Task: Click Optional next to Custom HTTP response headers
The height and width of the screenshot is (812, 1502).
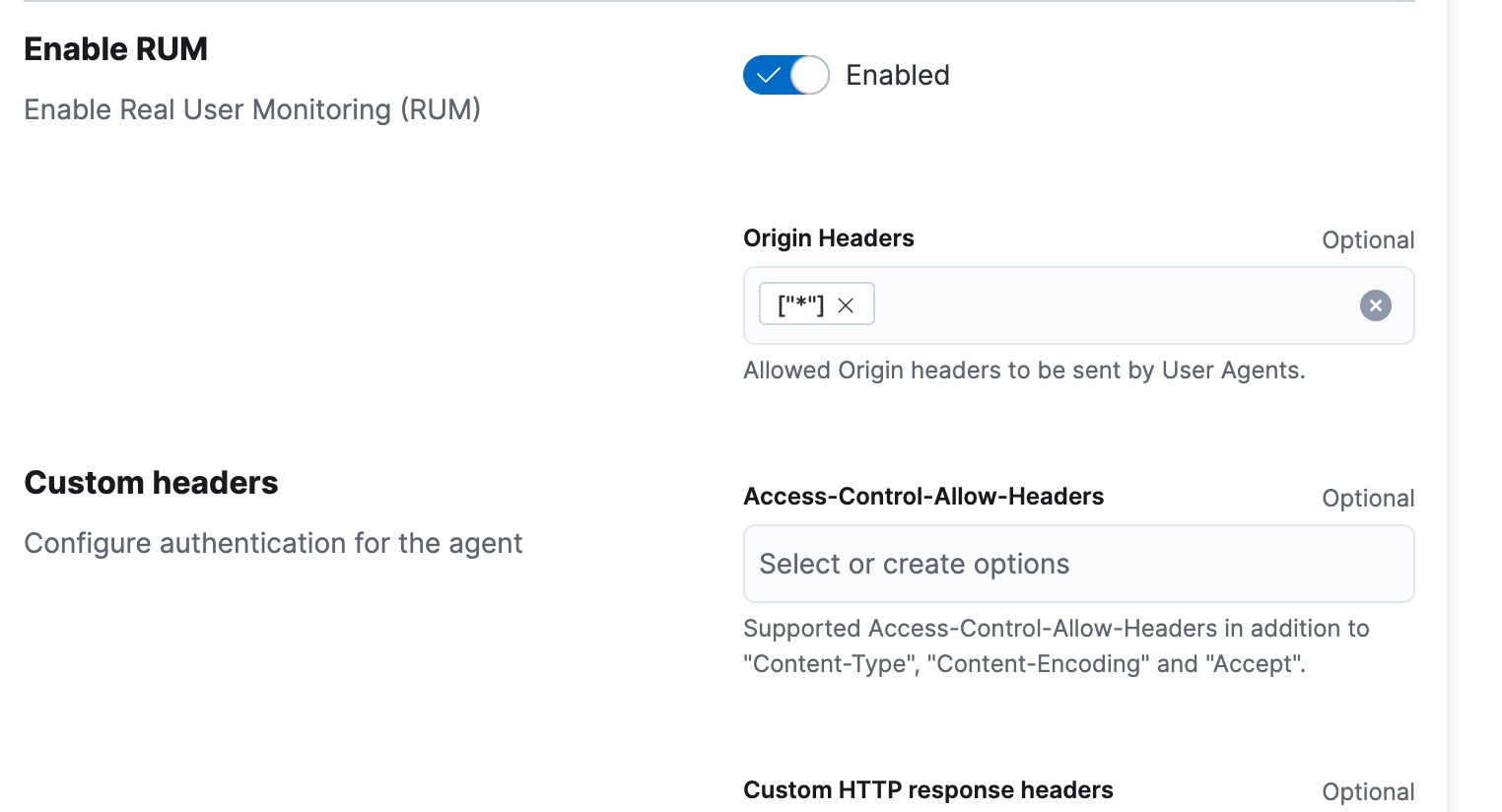Action: [1368, 791]
